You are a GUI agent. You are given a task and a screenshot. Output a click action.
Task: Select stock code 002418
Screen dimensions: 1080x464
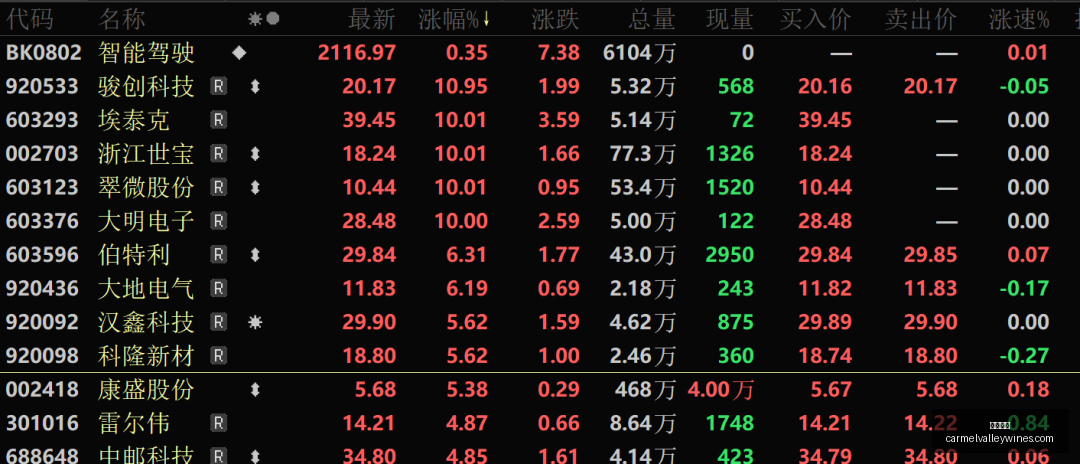(43, 390)
